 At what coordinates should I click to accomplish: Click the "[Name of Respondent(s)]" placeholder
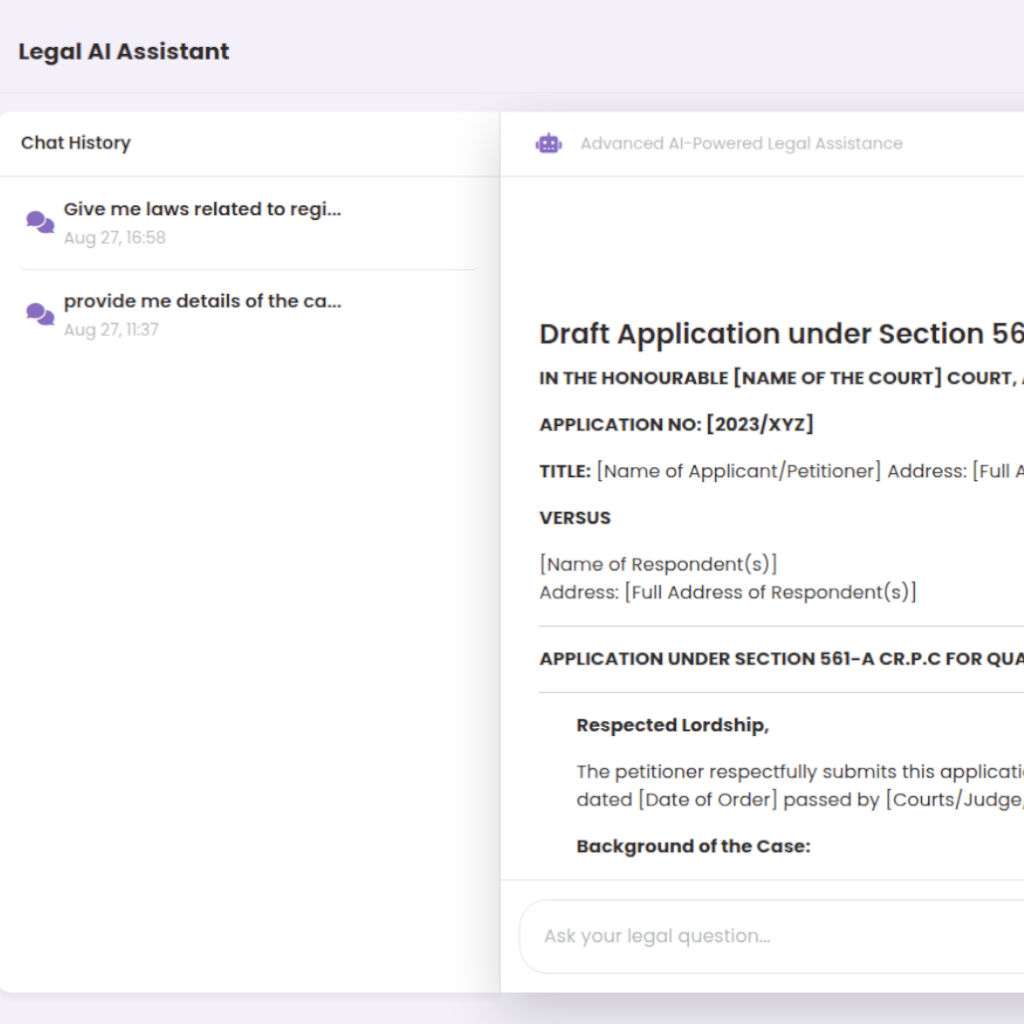click(x=658, y=565)
